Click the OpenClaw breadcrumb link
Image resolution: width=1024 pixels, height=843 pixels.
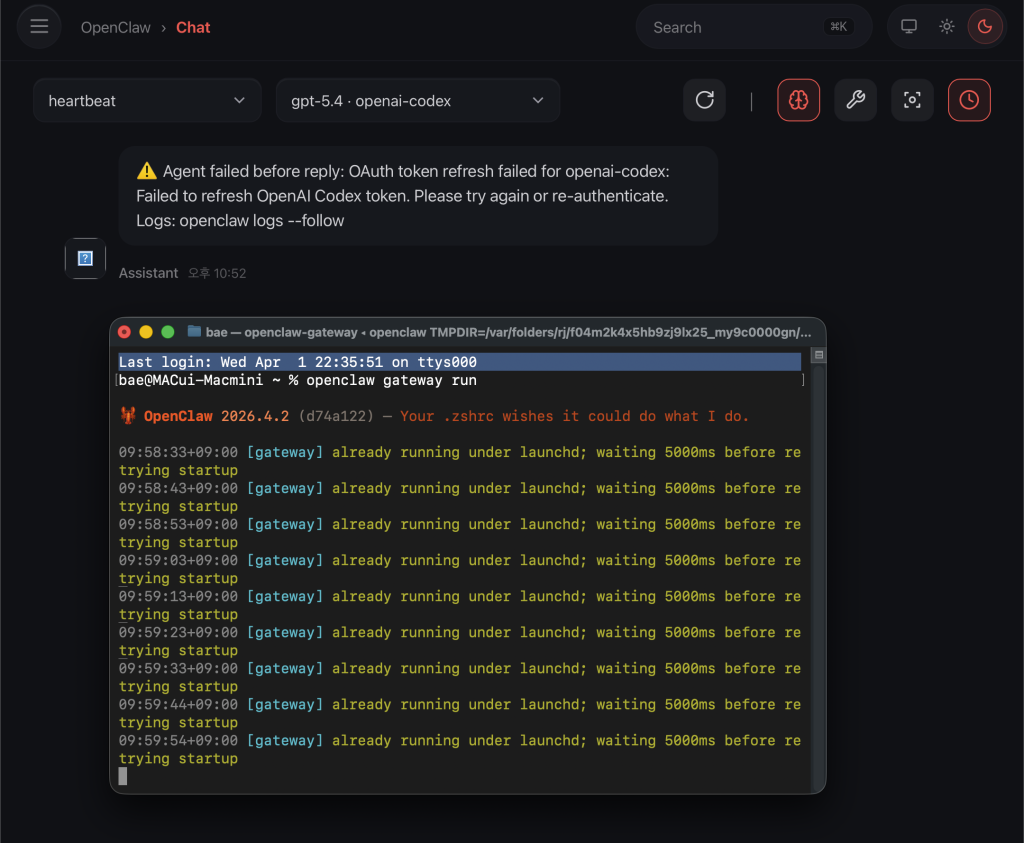pyautogui.click(x=115, y=28)
